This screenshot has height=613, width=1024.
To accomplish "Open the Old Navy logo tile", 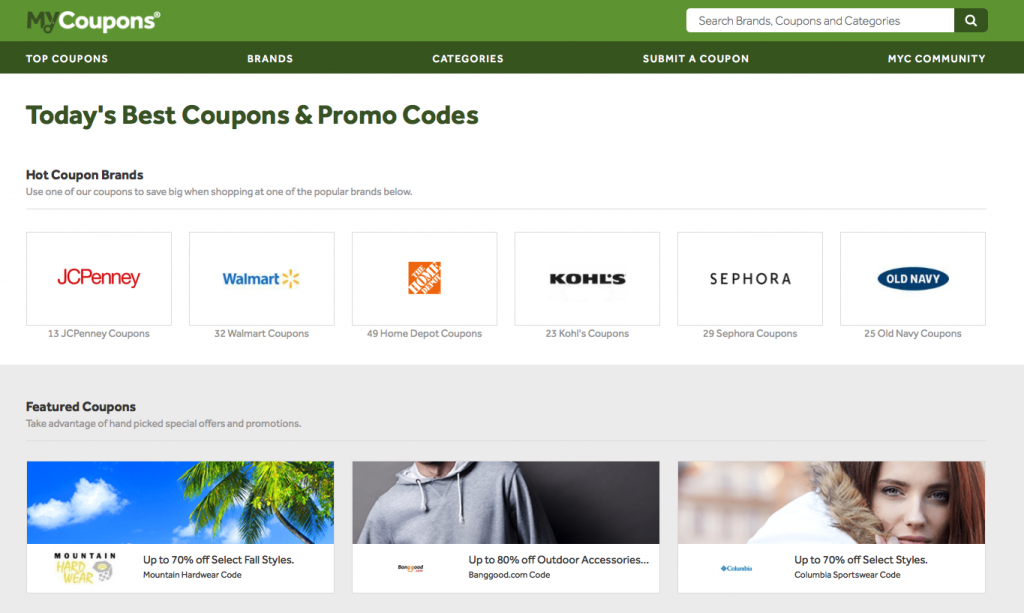I will (x=912, y=279).
